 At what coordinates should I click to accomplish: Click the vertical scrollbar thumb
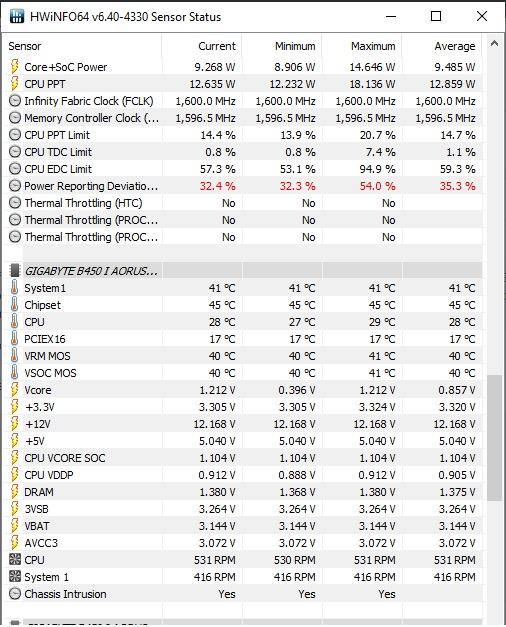coord(494,437)
